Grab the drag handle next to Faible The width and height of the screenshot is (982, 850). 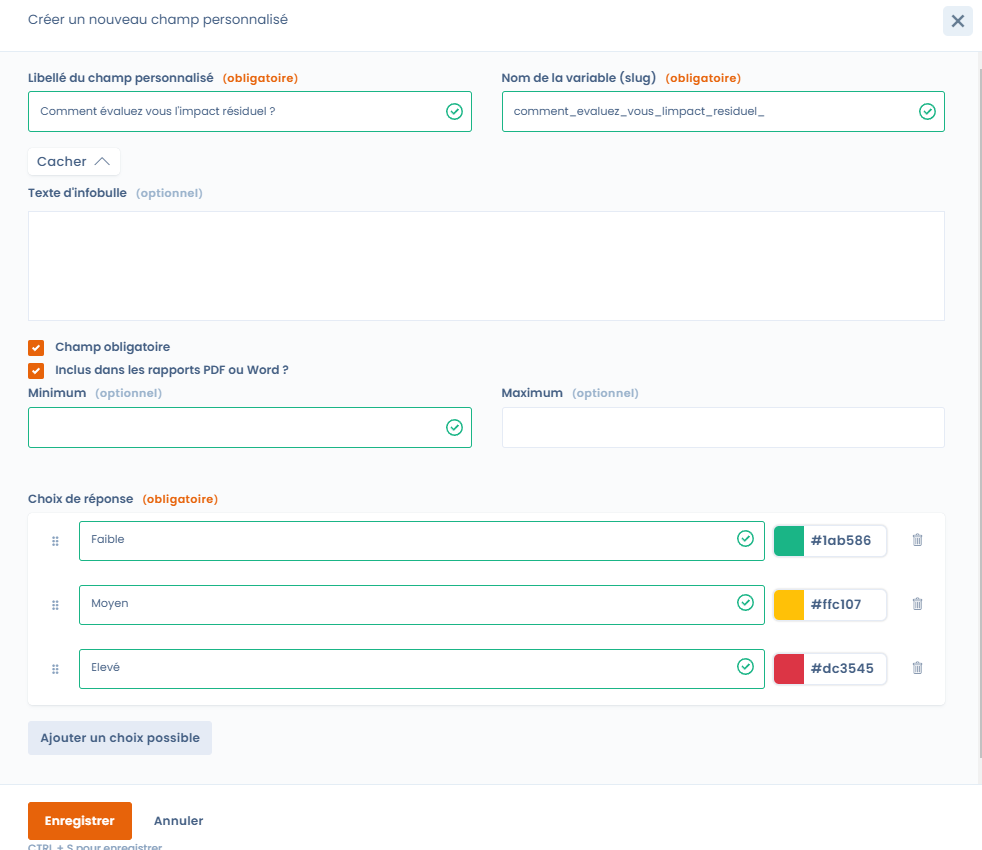[56, 541]
